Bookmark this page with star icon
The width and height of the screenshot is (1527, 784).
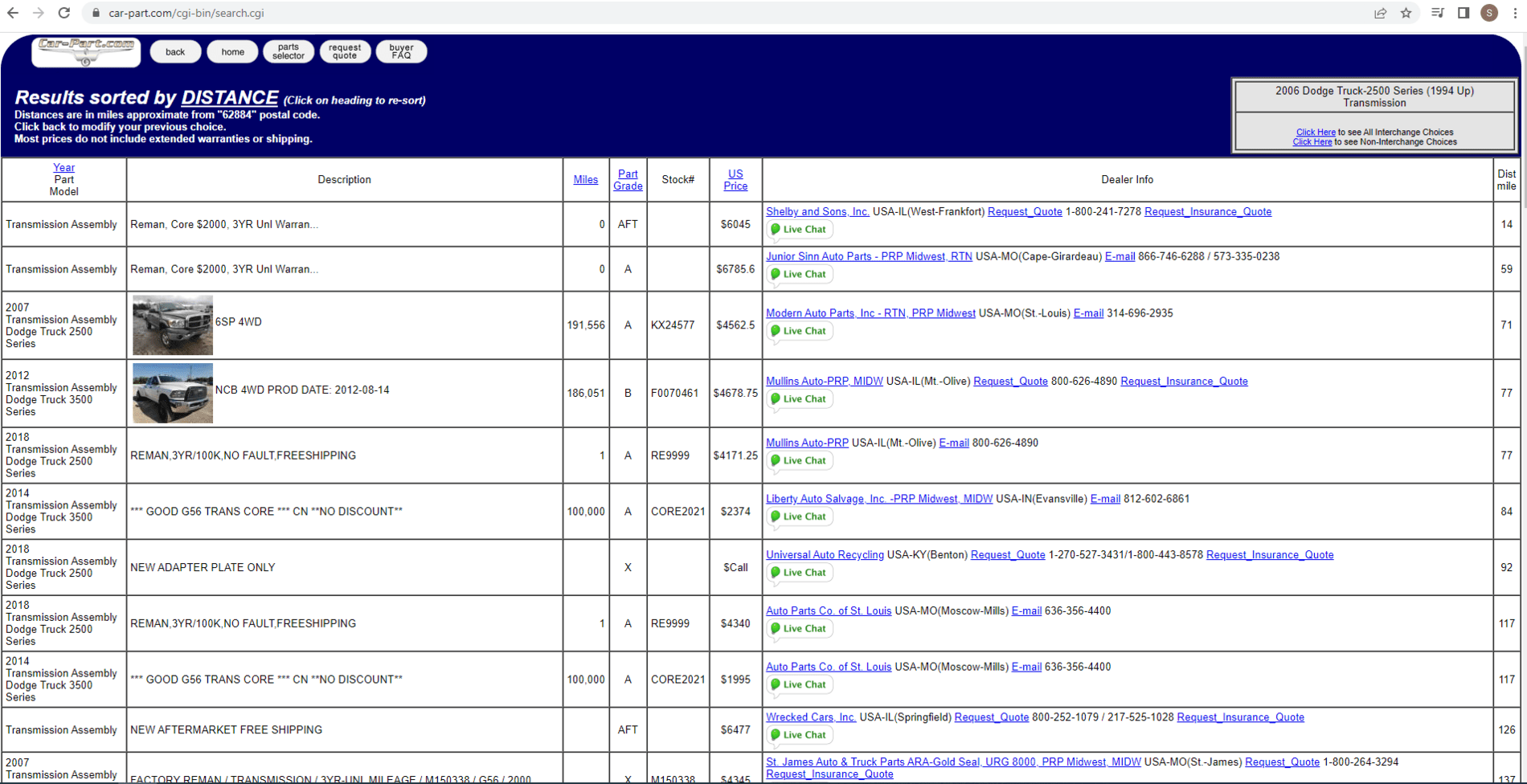[x=1406, y=13]
